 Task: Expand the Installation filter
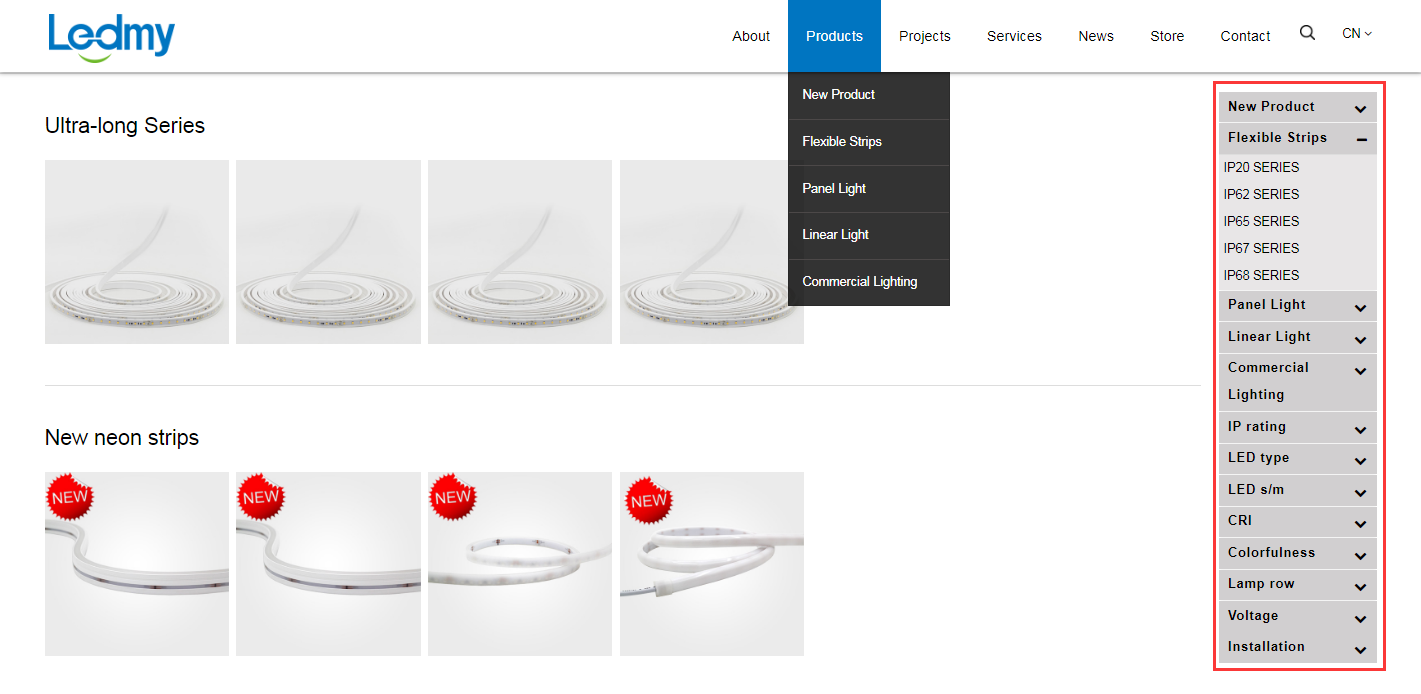[x=1297, y=647]
